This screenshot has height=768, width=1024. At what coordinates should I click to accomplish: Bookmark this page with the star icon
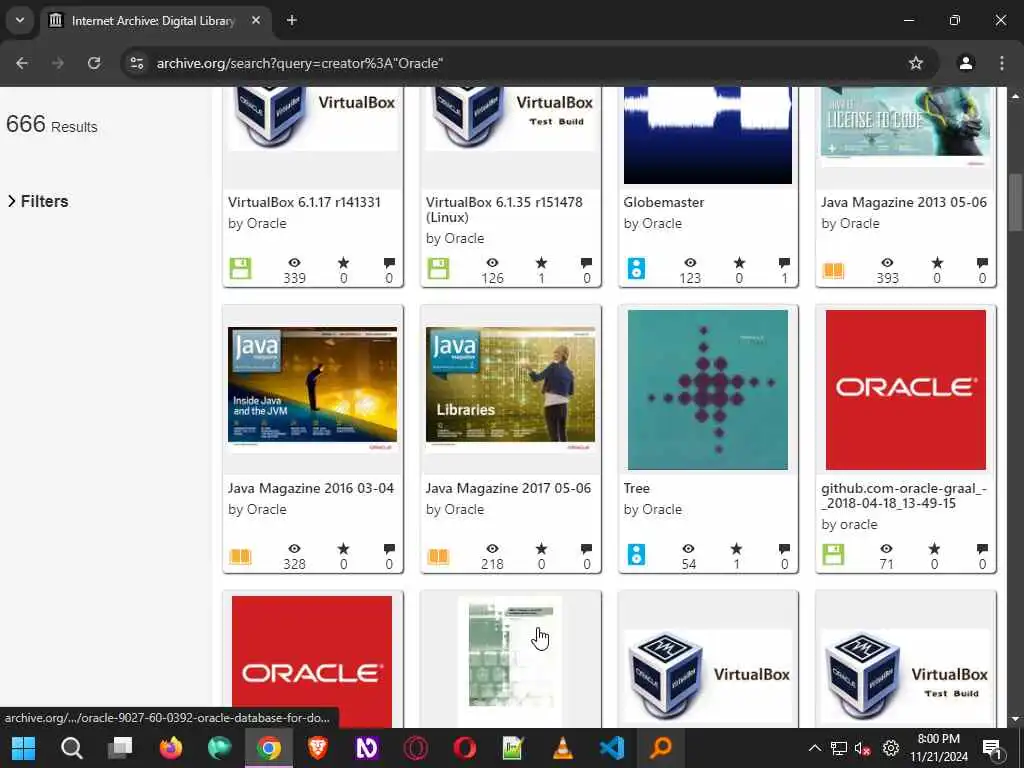point(916,63)
